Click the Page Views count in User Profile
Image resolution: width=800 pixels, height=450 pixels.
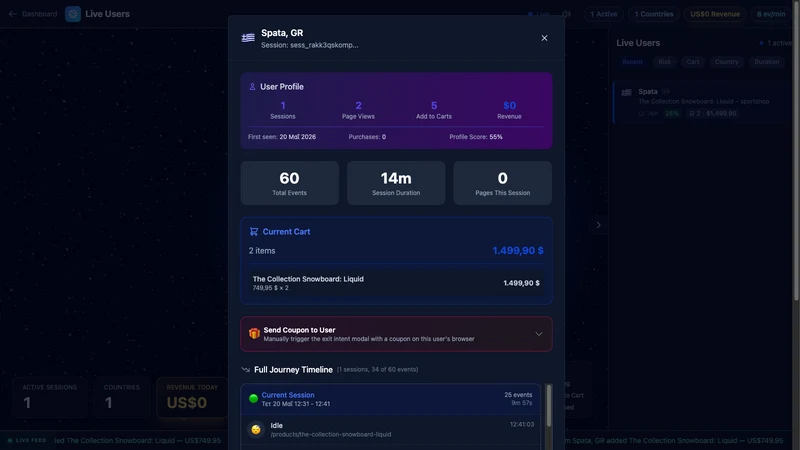(358, 110)
